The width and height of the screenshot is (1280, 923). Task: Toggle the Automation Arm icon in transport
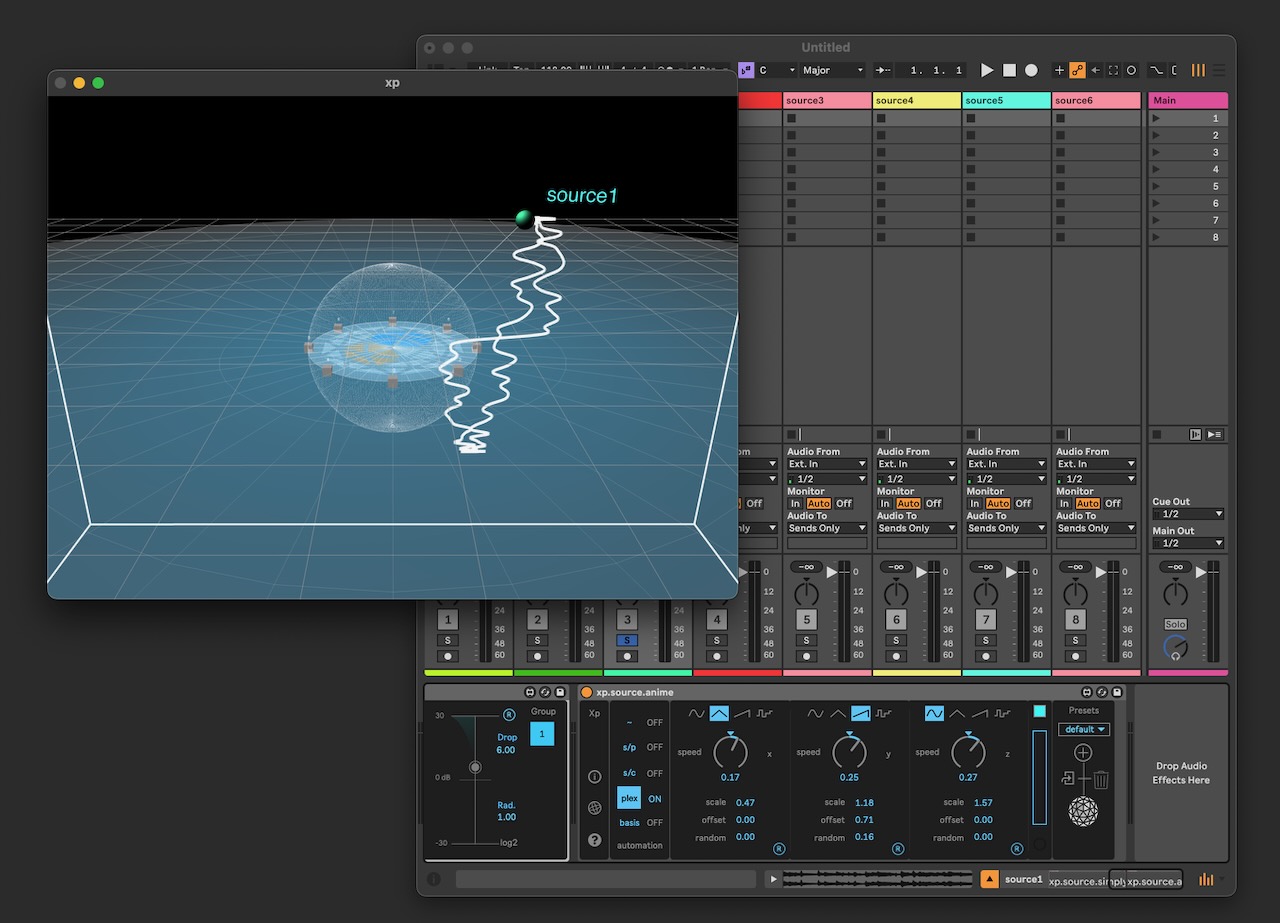(1077, 70)
